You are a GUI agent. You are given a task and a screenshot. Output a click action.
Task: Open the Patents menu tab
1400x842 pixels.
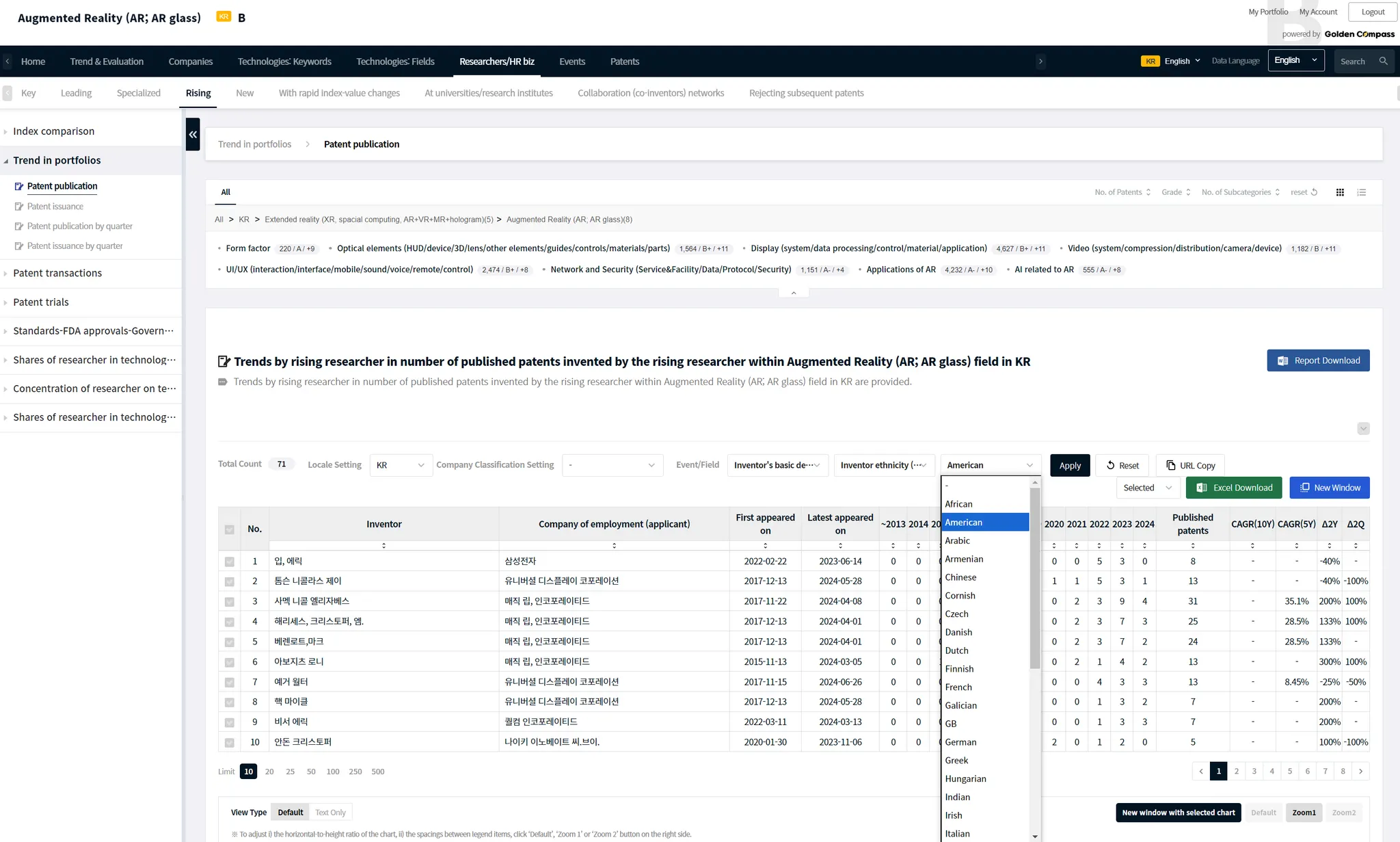(x=624, y=62)
